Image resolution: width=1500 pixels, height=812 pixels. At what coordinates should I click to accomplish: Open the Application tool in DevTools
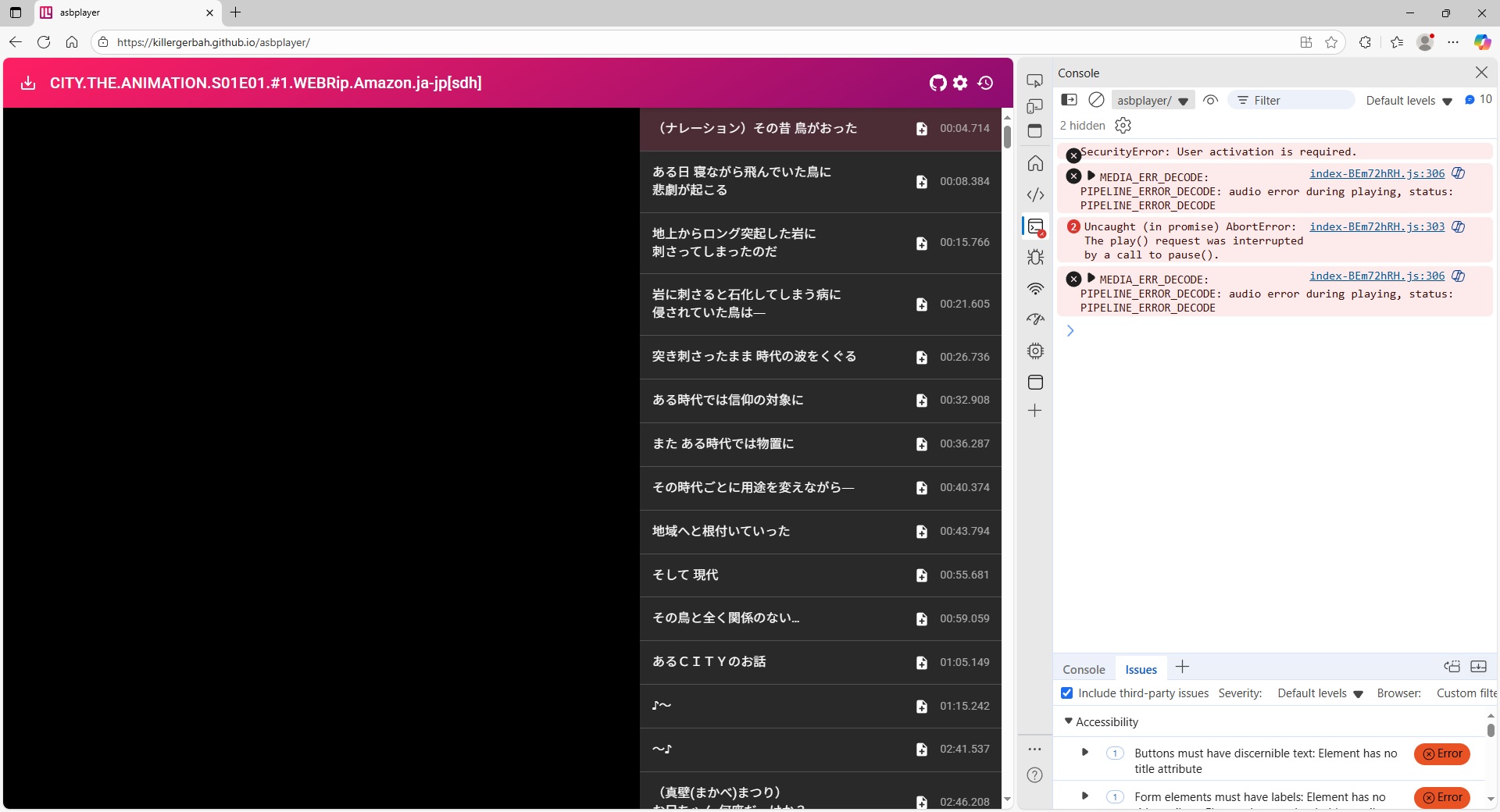[1035, 382]
